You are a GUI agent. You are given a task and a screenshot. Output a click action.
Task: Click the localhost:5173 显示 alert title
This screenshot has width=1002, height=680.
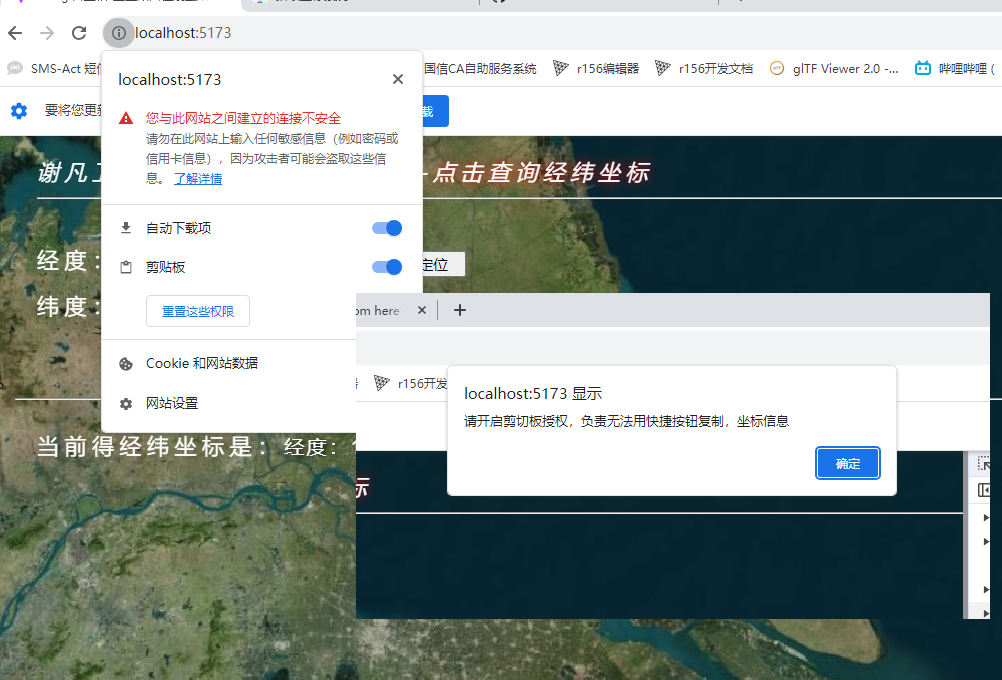(x=533, y=394)
